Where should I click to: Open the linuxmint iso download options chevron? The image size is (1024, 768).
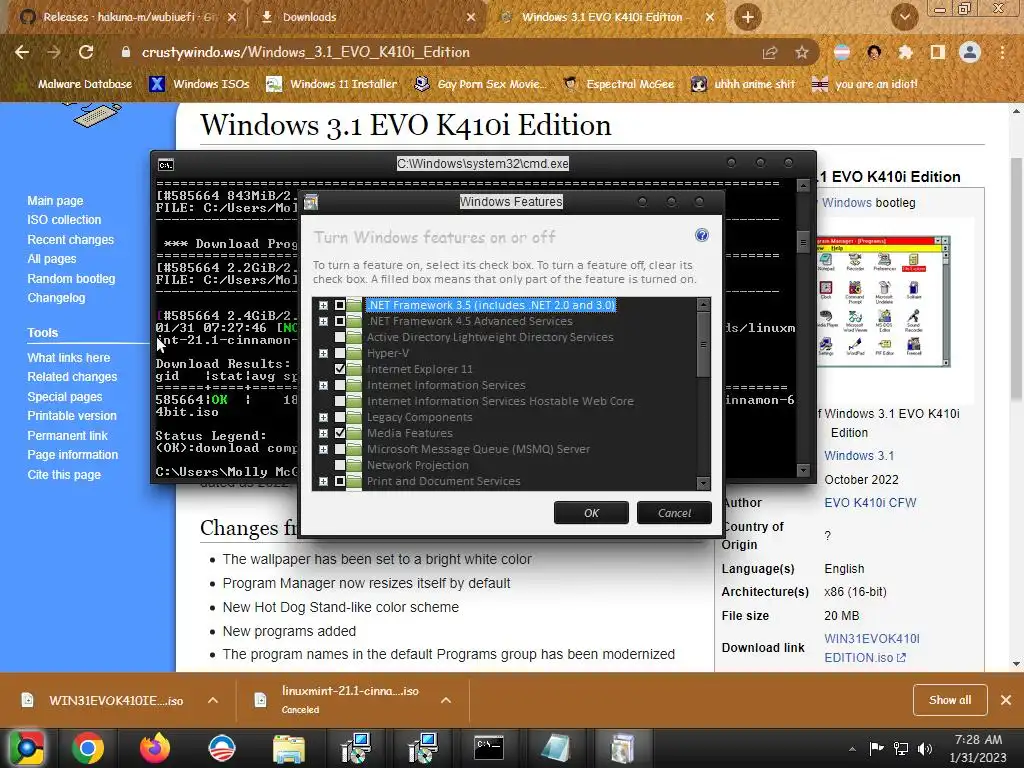click(446, 700)
